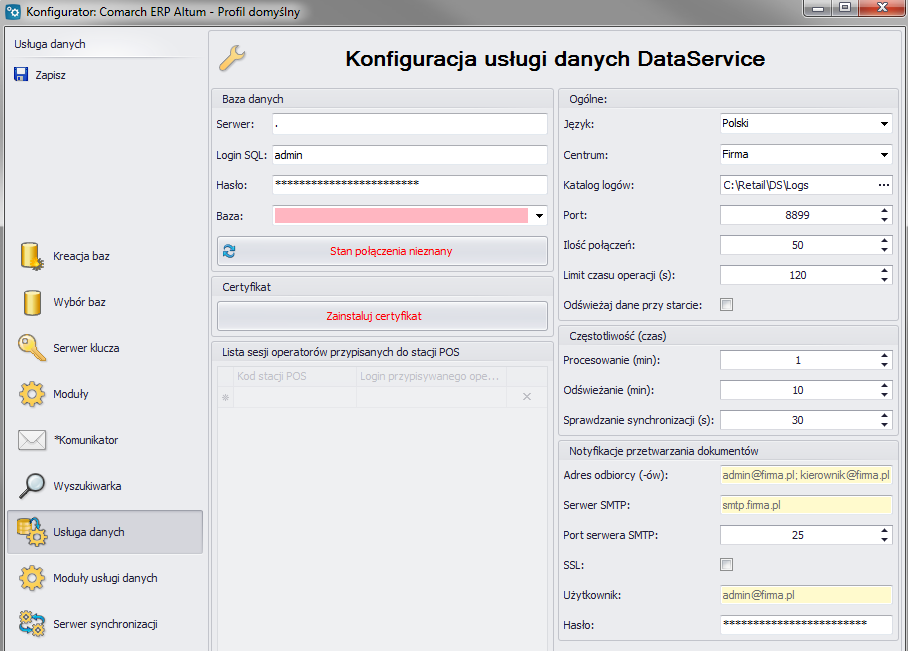
Task: Open Wyszukiwarka magnifier icon
Action: click(x=31, y=485)
